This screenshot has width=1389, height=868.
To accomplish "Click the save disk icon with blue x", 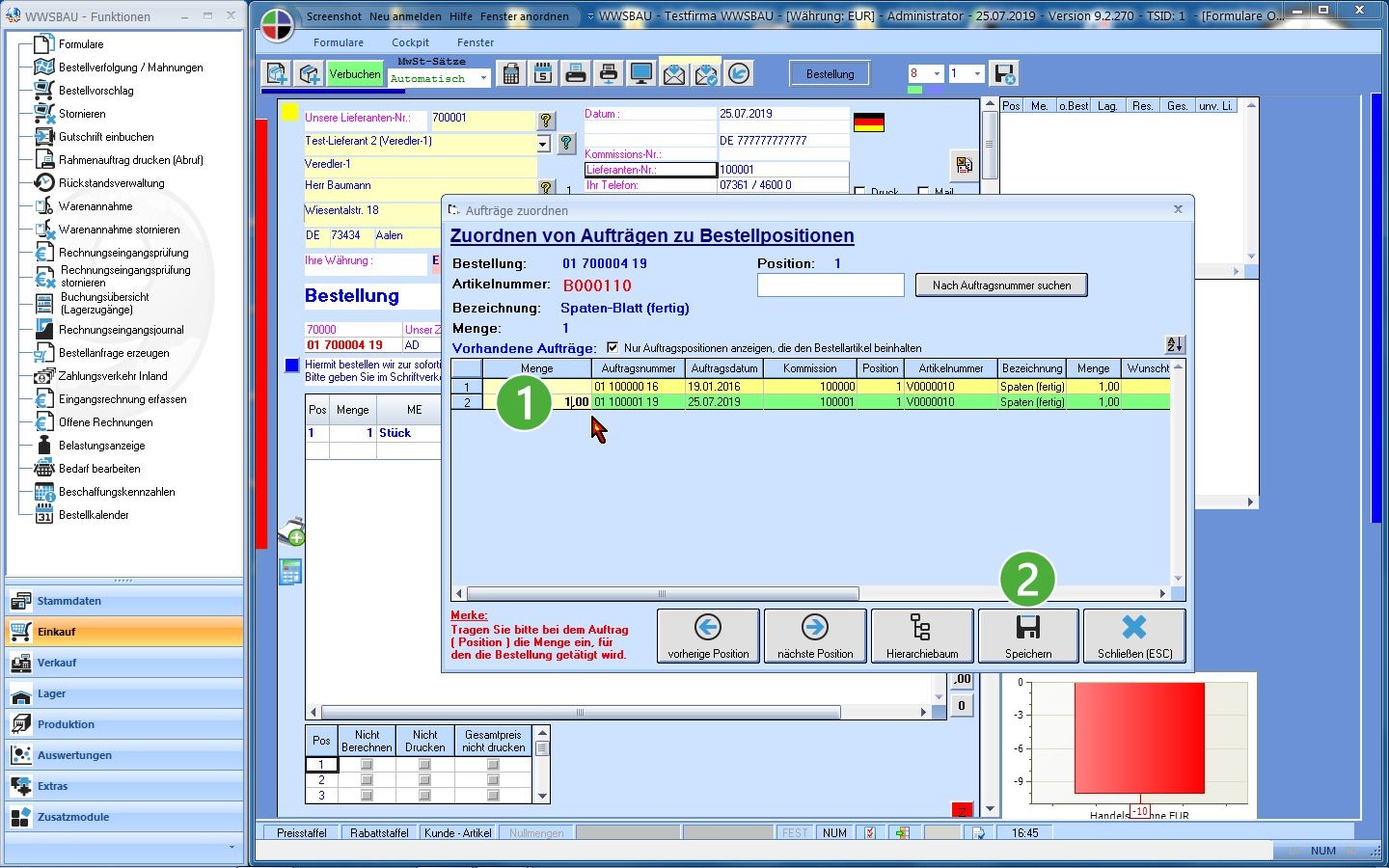I will [1004, 74].
